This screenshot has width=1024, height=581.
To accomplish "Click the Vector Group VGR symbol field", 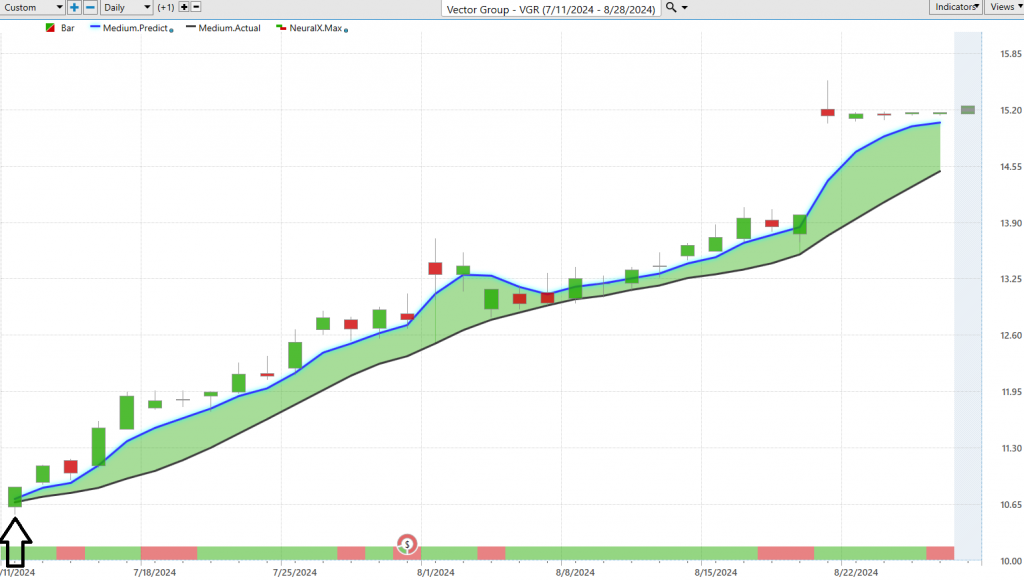I will (551, 8).
